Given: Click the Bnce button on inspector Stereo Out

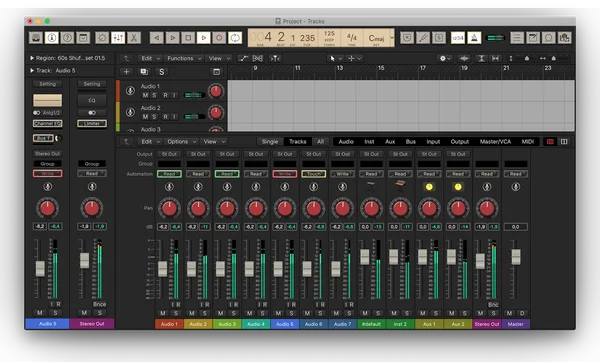Looking at the screenshot, I should 99,304.
